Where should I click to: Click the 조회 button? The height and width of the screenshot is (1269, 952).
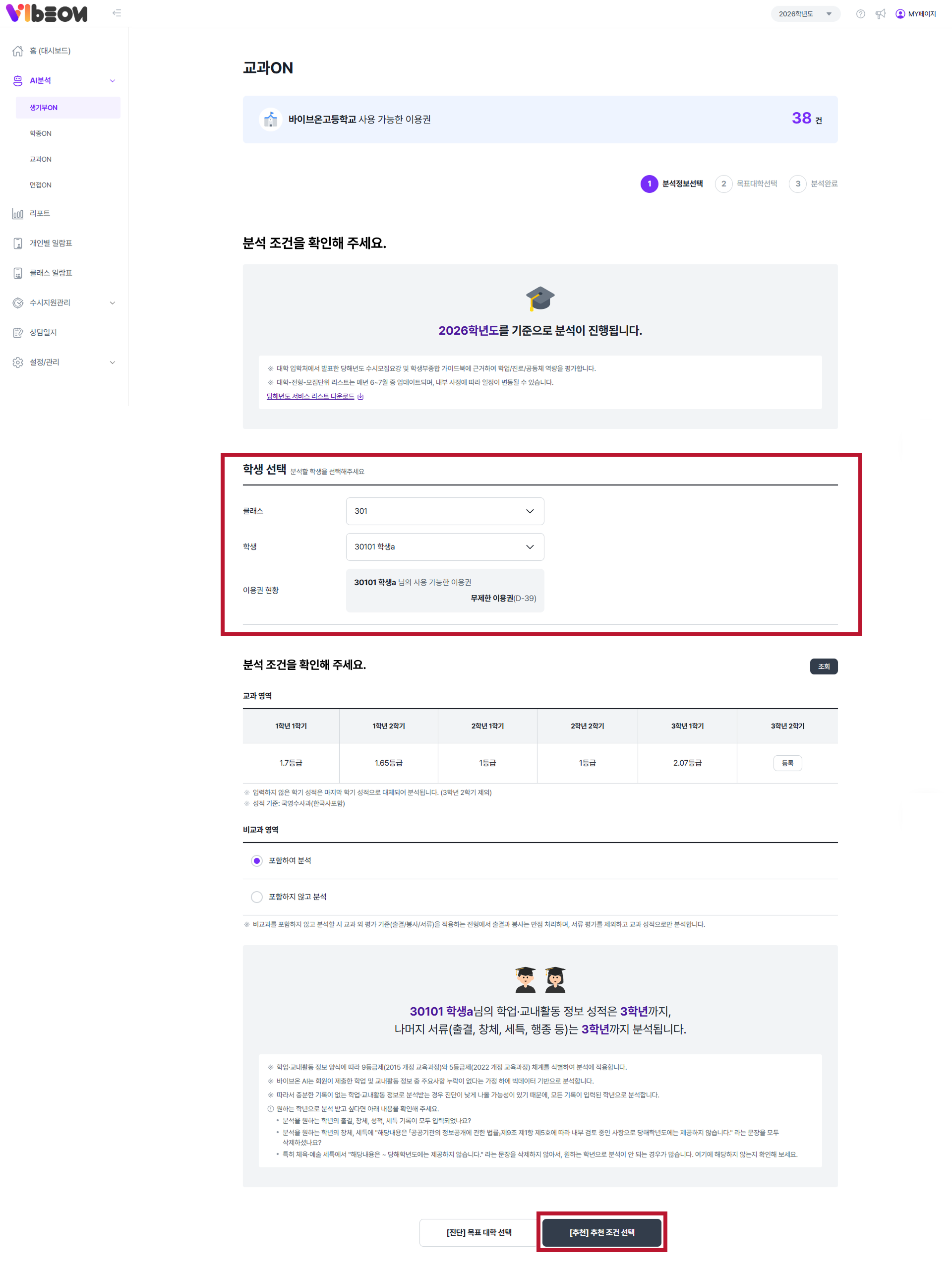824,666
